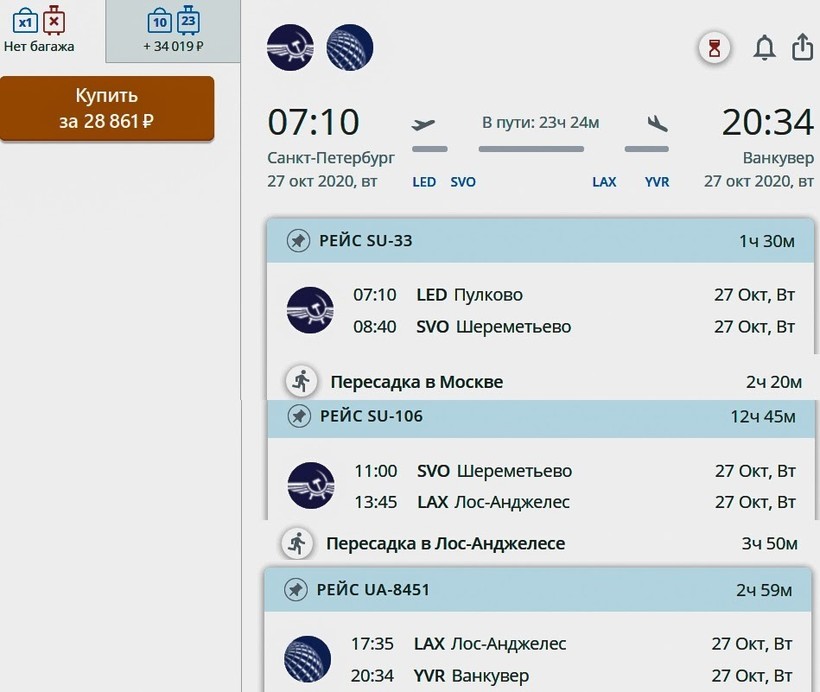Pin flight SU-33 with pin icon
Viewport: 820px width, 692px height.
pos(297,241)
